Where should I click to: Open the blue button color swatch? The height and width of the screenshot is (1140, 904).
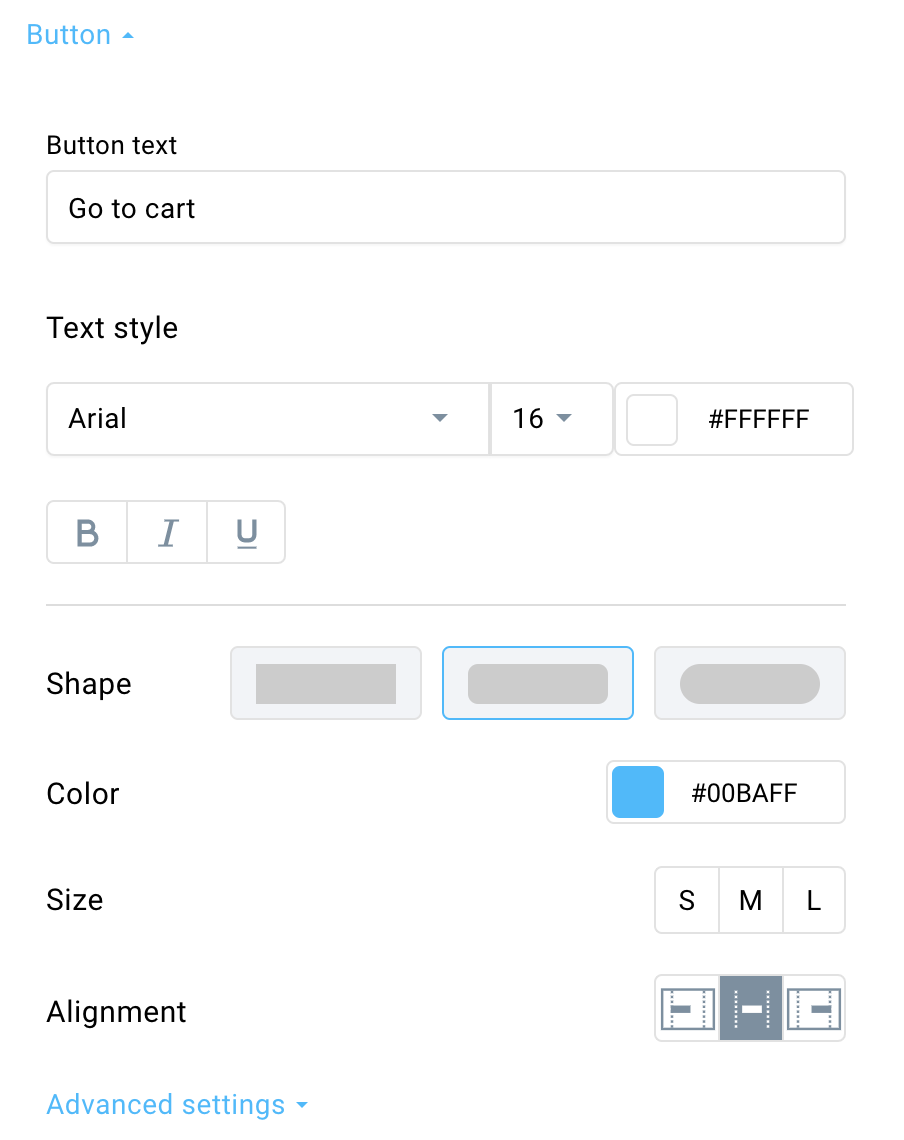click(638, 792)
